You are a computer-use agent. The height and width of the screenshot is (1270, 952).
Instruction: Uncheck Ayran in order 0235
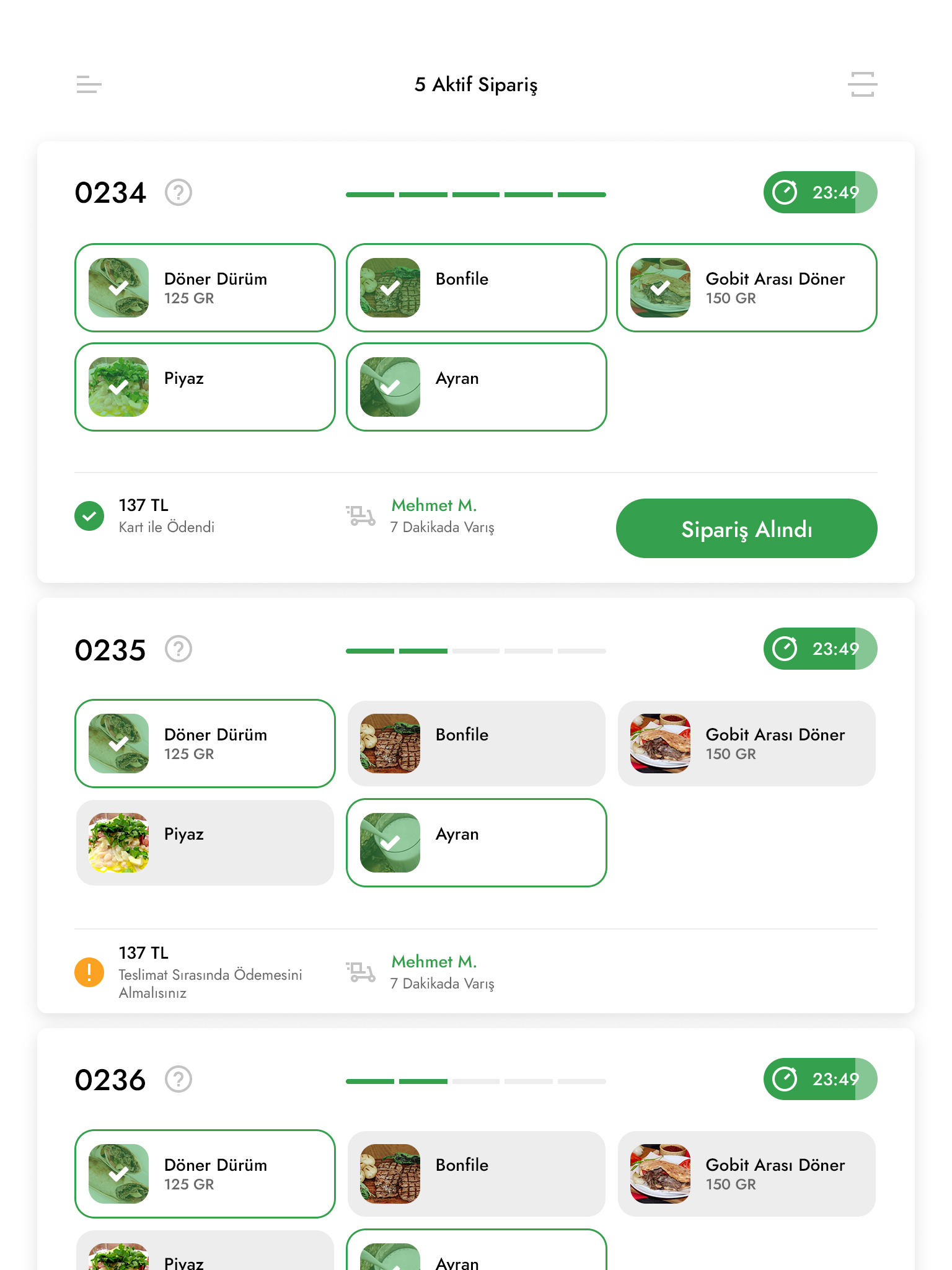476,843
